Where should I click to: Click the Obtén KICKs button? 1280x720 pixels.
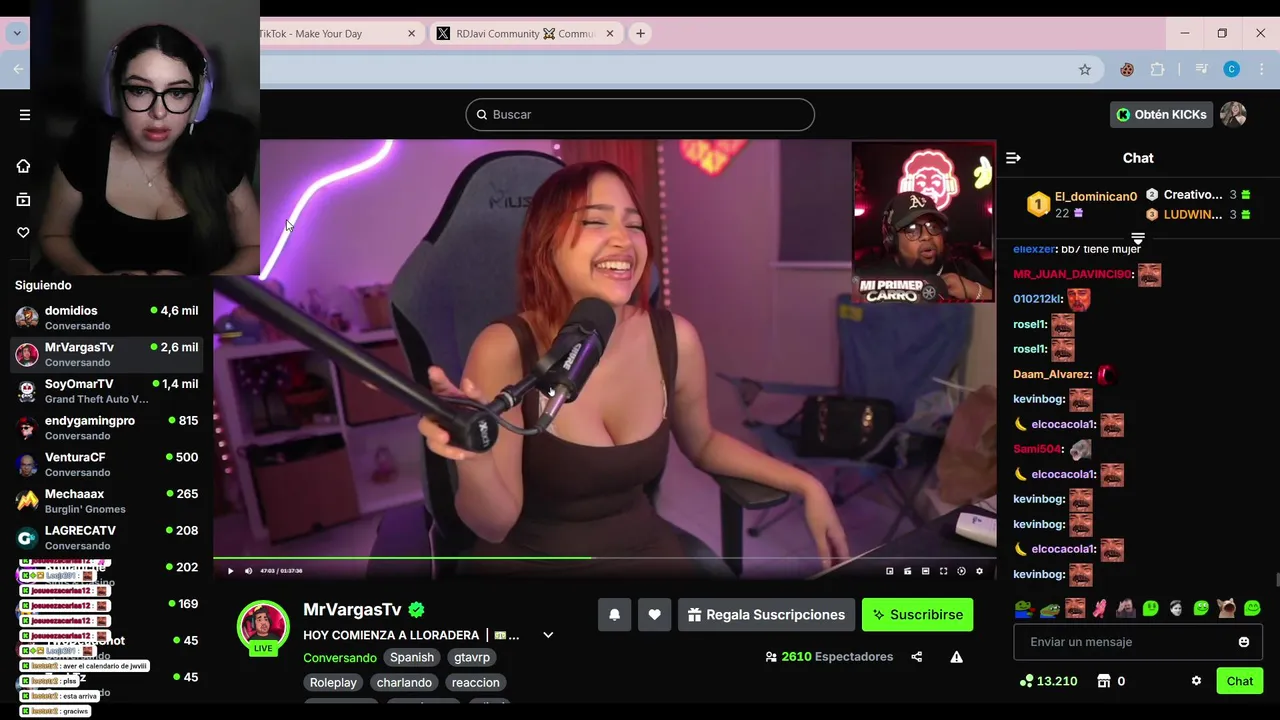click(x=1161, y=114)
